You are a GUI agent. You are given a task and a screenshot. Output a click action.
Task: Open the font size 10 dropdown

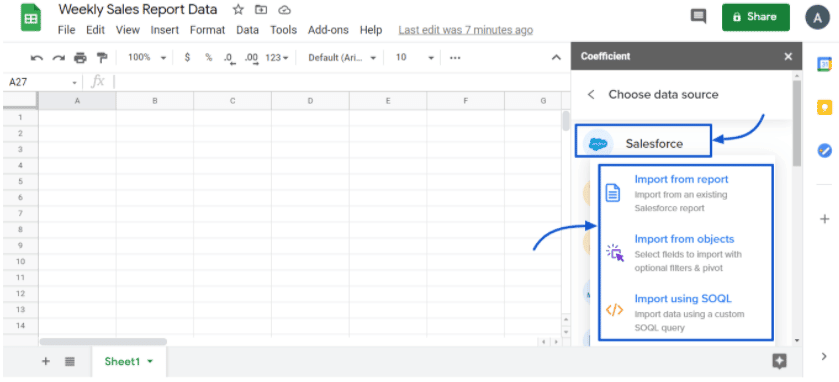[415, 57]
